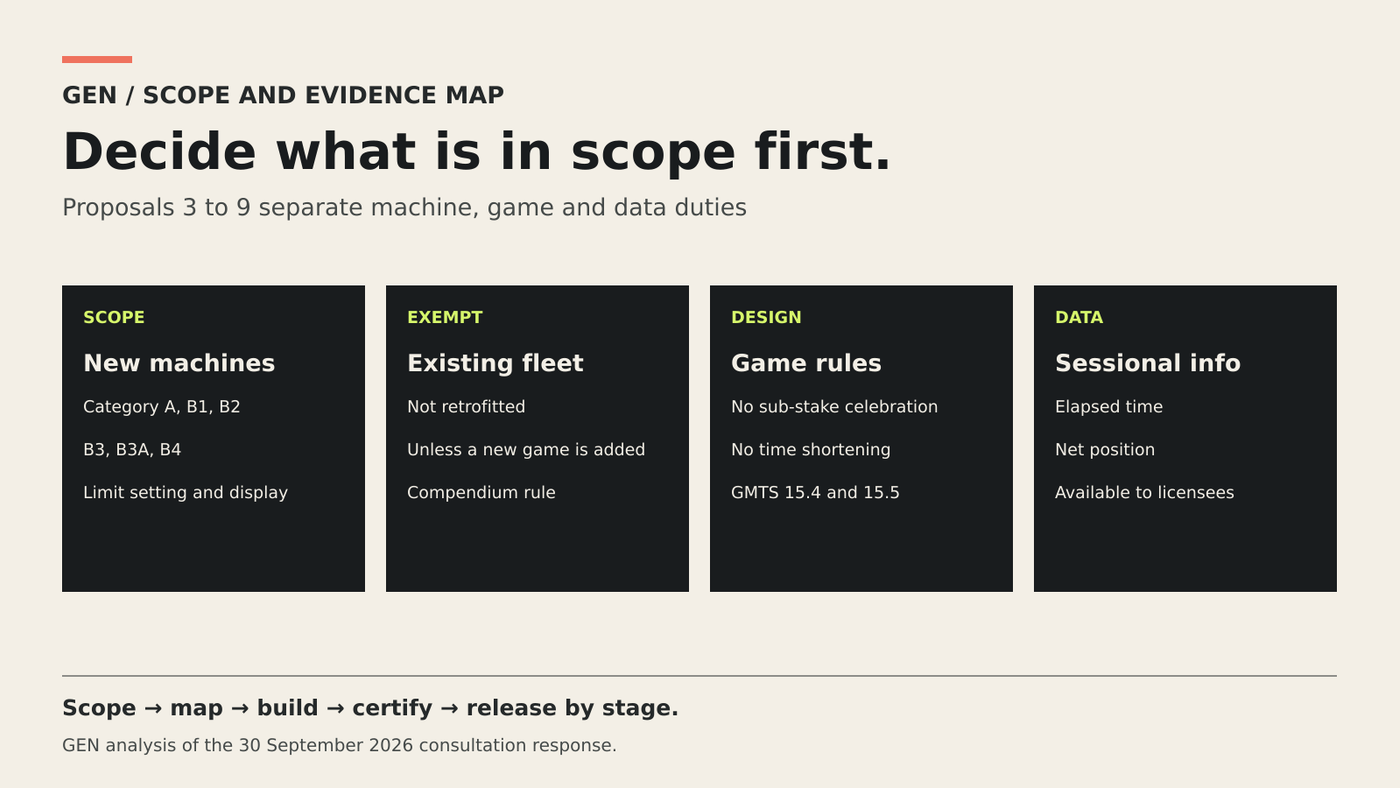Click the "Elapsed time" line
This screenshot has width=1400, height=788.
pyautogui.click(x=1109, y=407)
